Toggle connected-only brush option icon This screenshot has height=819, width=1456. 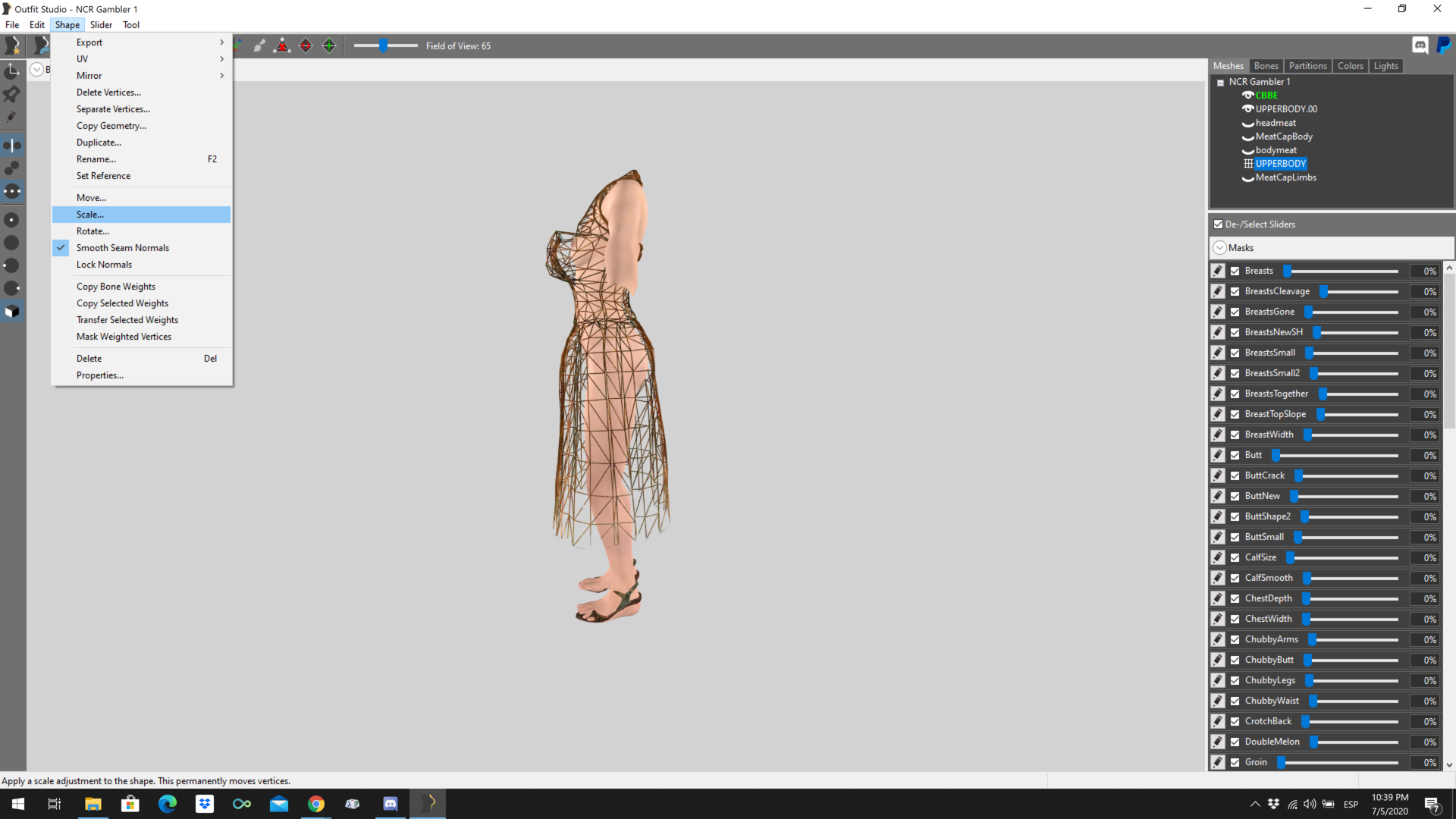click(12, 168)
